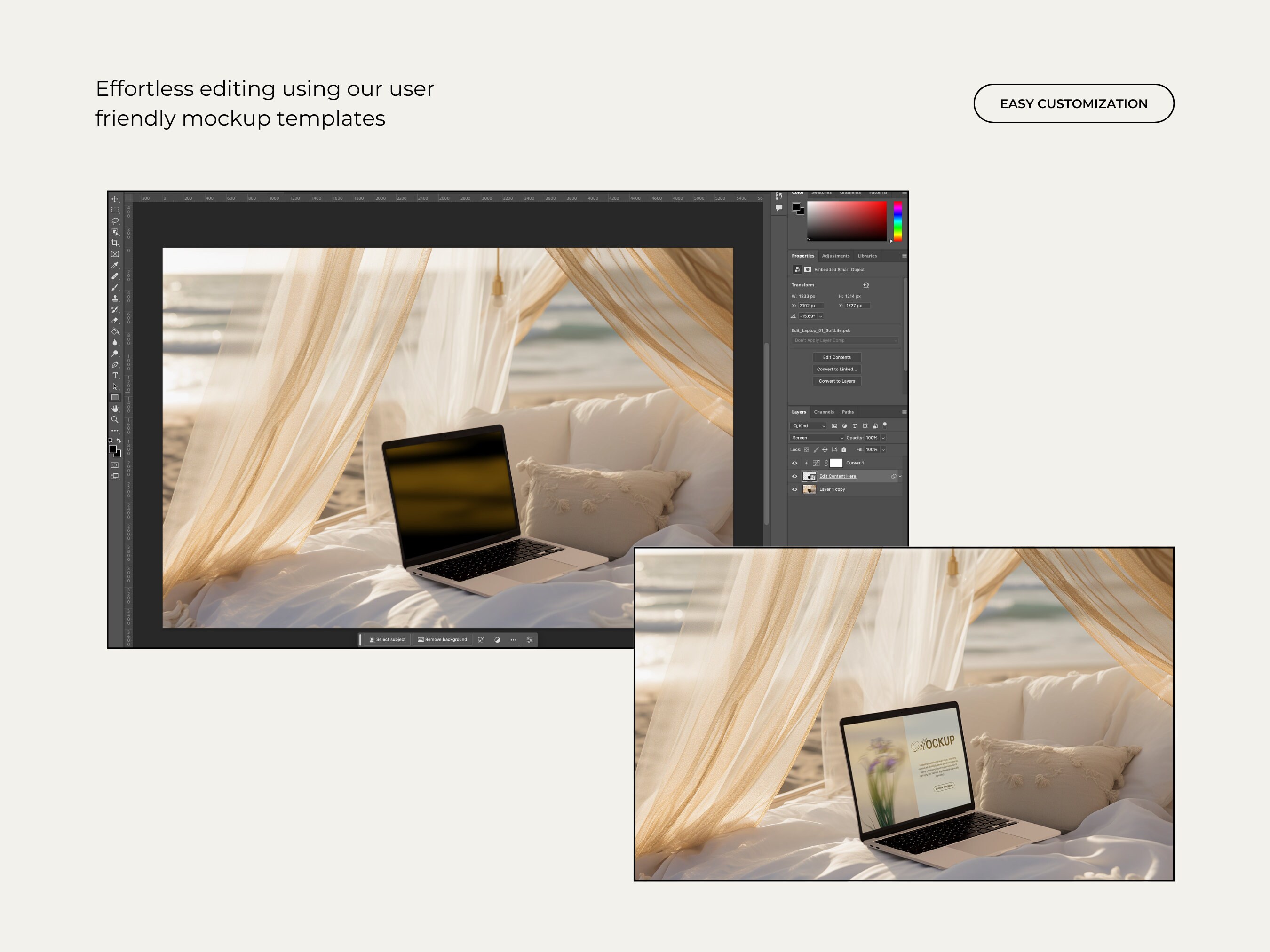1270x952 pixels.
Task: Open the Opacity dropdown arrow
Action: (x=883, y=438)
